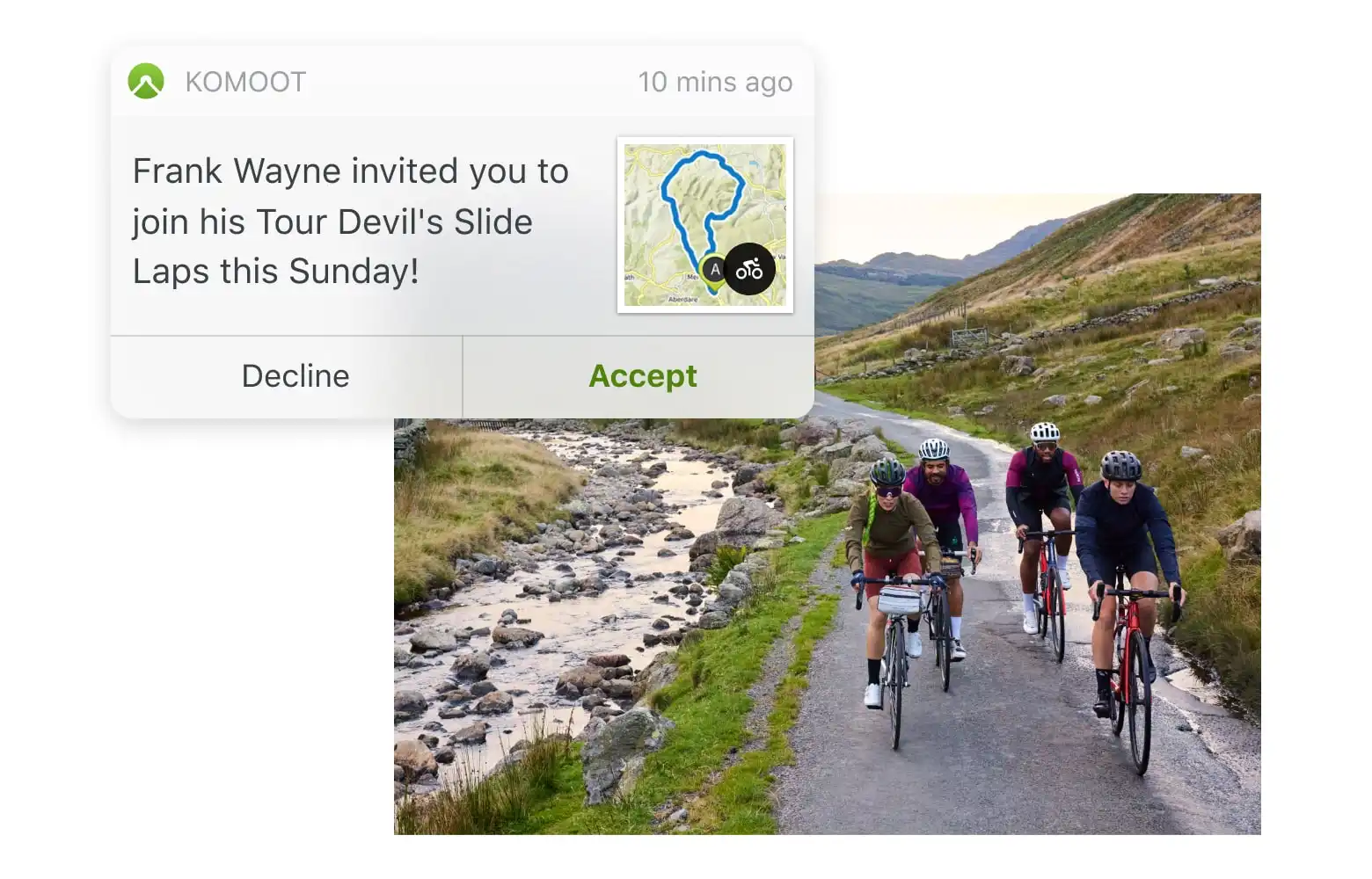Viewport: 1372px width, 879px height.
Task: Open the route map thumbnail
Action: click(x=704, y=224)
